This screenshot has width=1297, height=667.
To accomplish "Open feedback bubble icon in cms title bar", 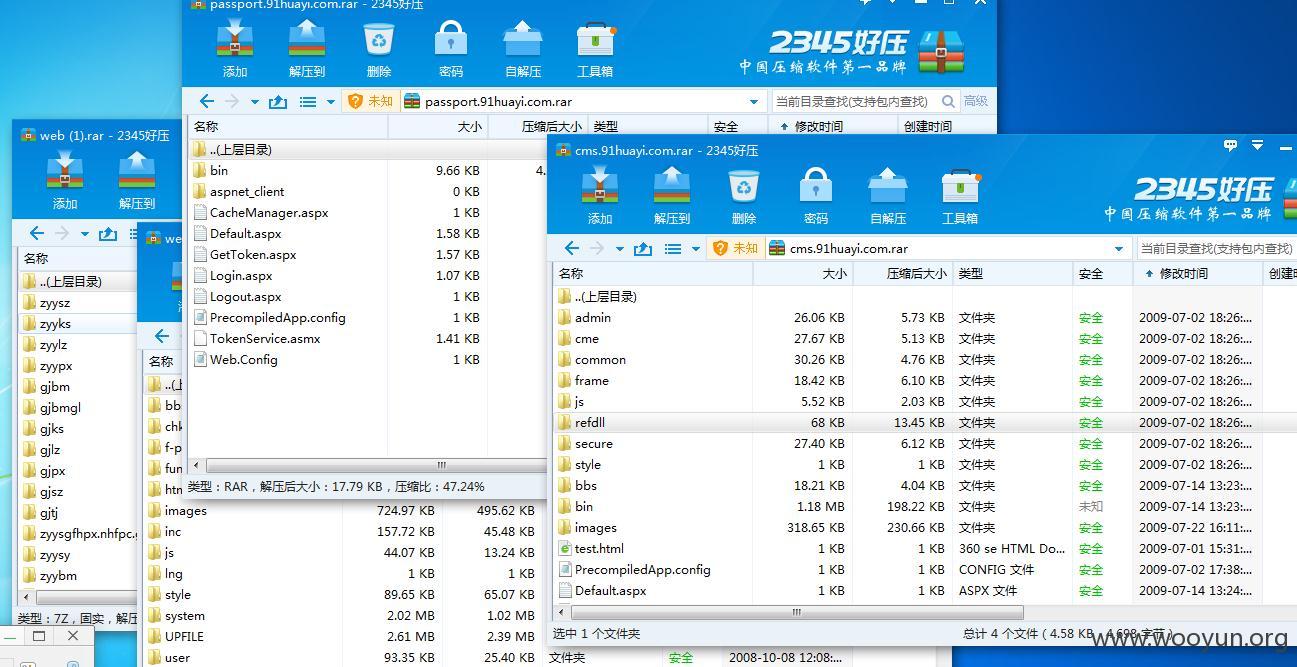I will (1230, 146).
